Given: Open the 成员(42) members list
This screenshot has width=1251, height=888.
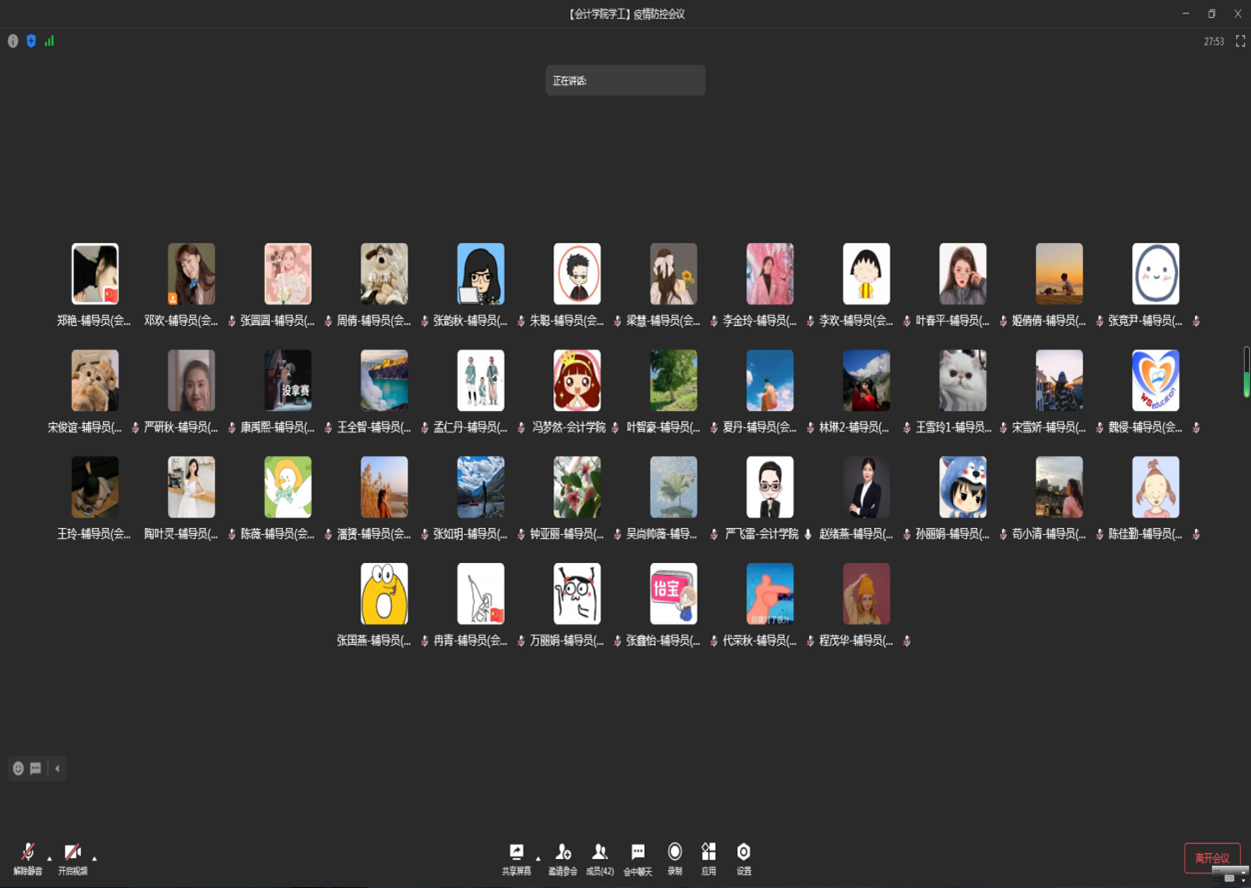Looking at the screenshot, I should (x=600, y=853).
